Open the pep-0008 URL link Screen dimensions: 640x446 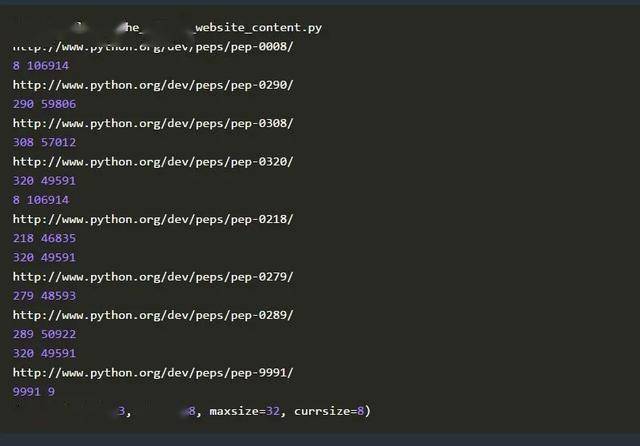[152, 46]
